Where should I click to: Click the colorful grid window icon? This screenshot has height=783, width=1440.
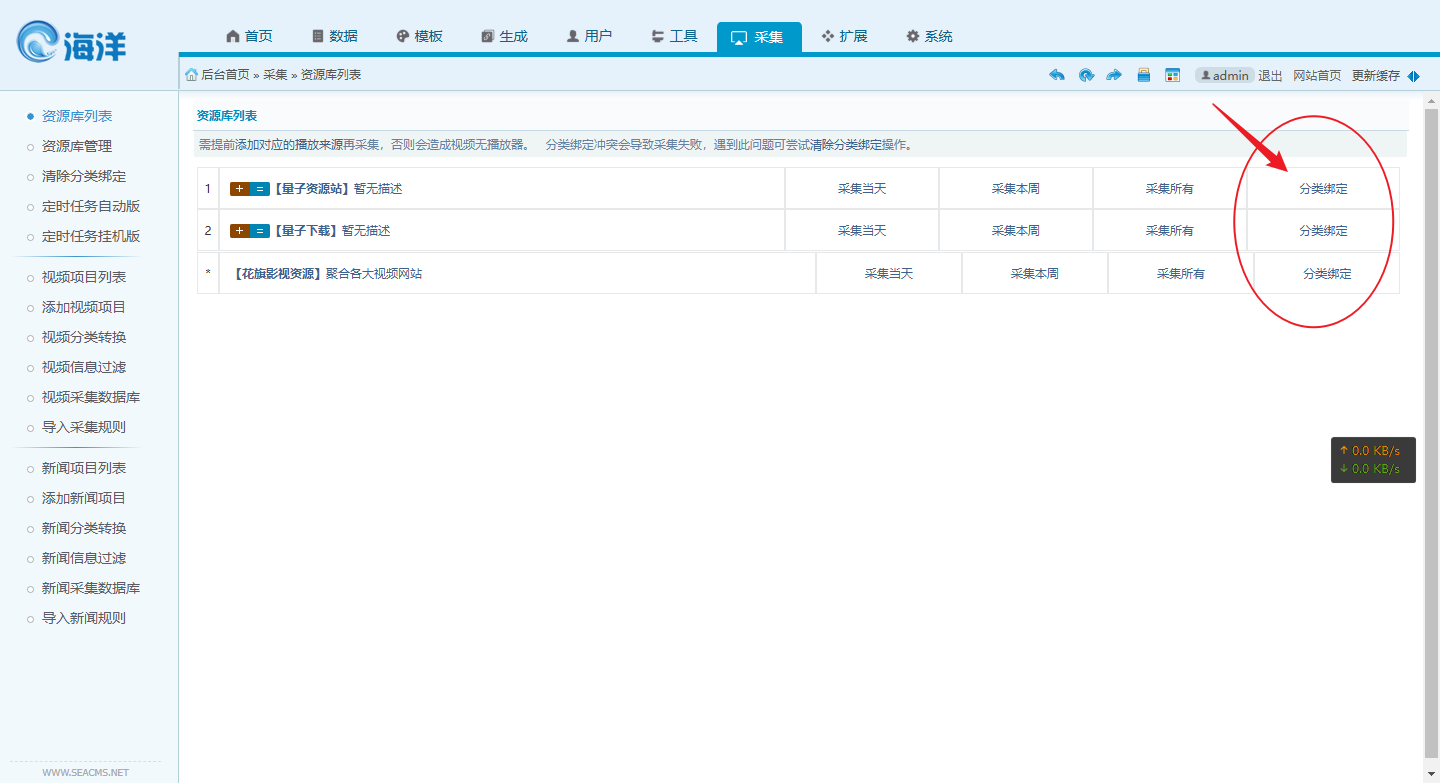1173,75
